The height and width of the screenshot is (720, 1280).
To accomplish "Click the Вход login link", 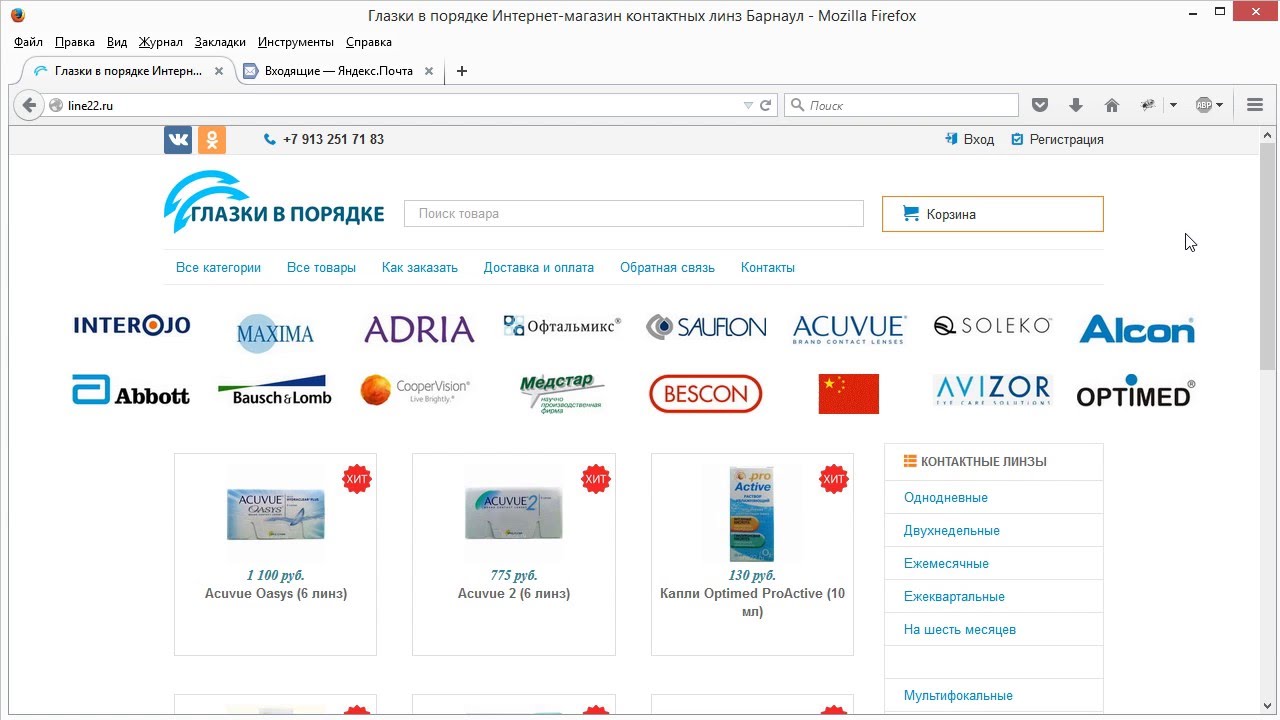I will coord(970,139).
